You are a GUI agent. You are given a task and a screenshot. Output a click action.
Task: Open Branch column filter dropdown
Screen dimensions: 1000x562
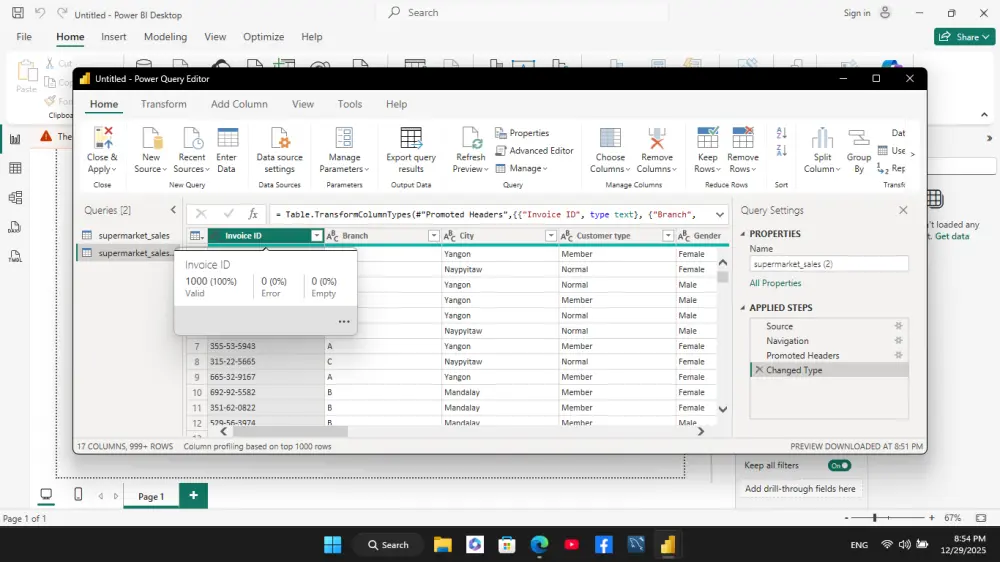[433, 236]
